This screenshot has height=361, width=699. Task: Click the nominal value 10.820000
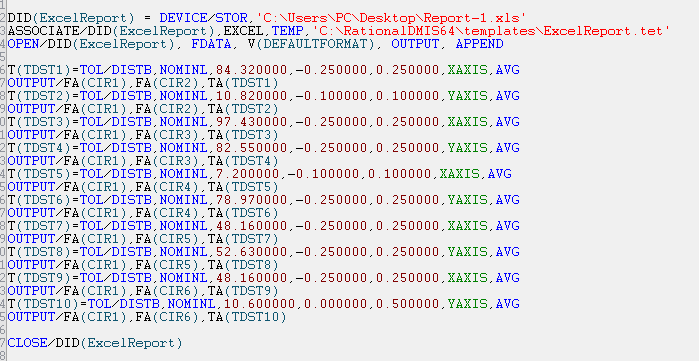(251, 96)
